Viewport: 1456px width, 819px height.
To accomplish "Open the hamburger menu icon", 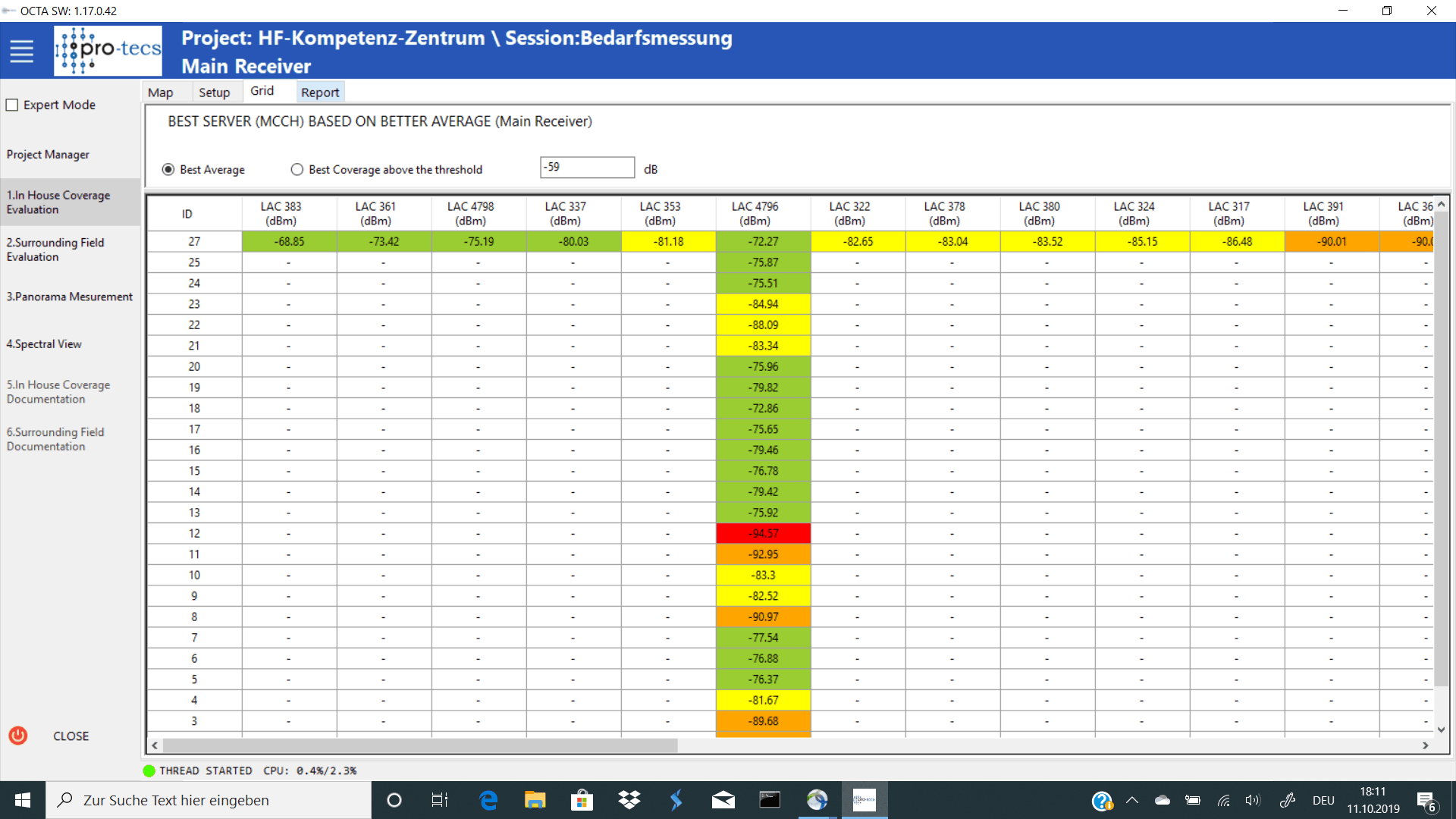I will pyautogui.click(x=21, y=51).
